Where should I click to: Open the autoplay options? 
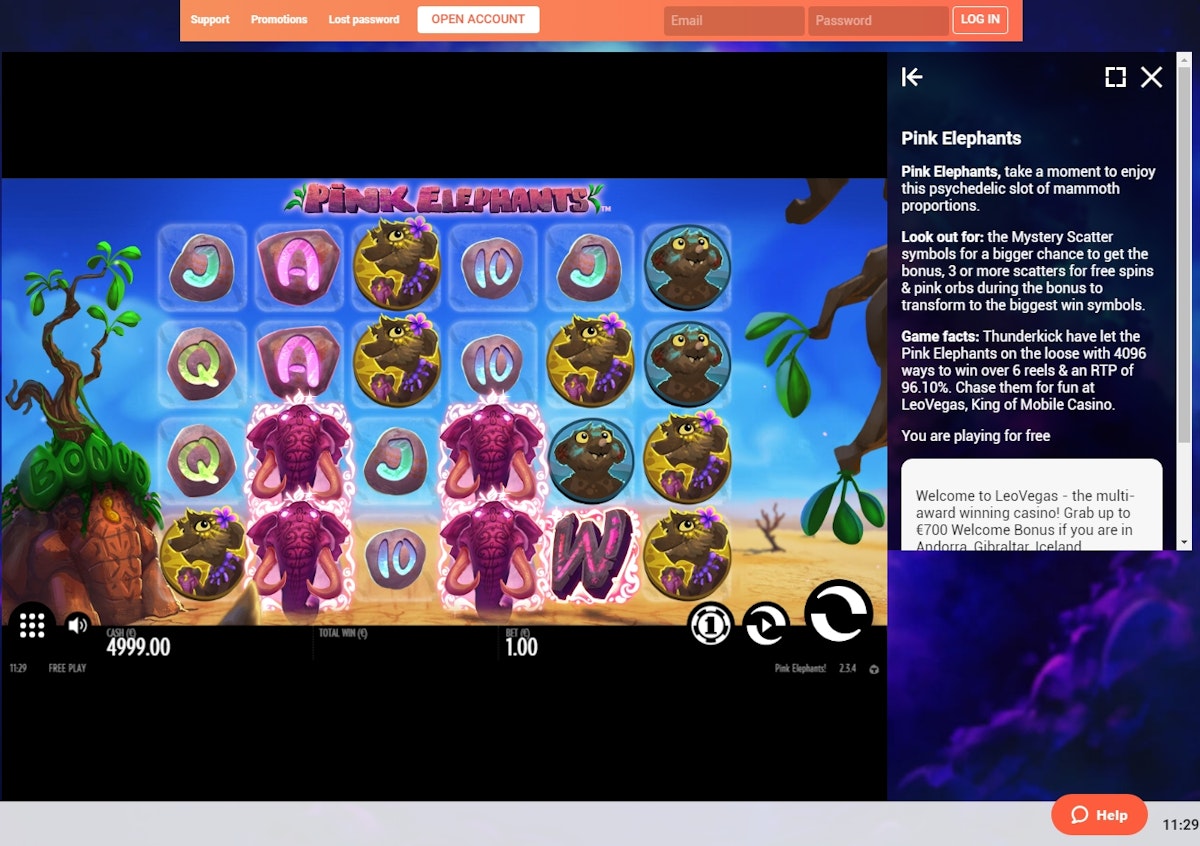[766, 625]
